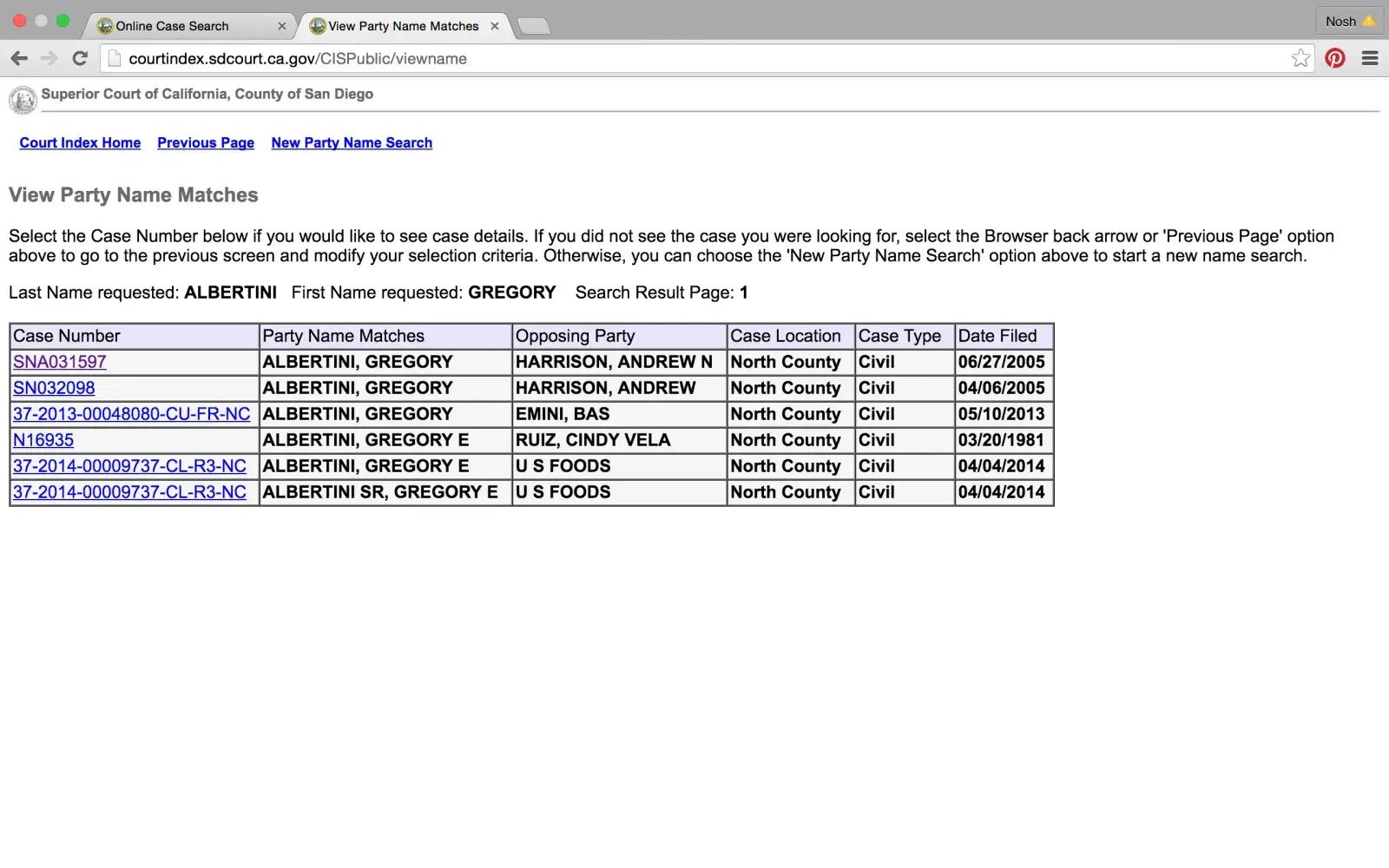Close the View Party Name Matches tab
The image size is (1389, 868).
pyautogui.click(x=495, y=26)
